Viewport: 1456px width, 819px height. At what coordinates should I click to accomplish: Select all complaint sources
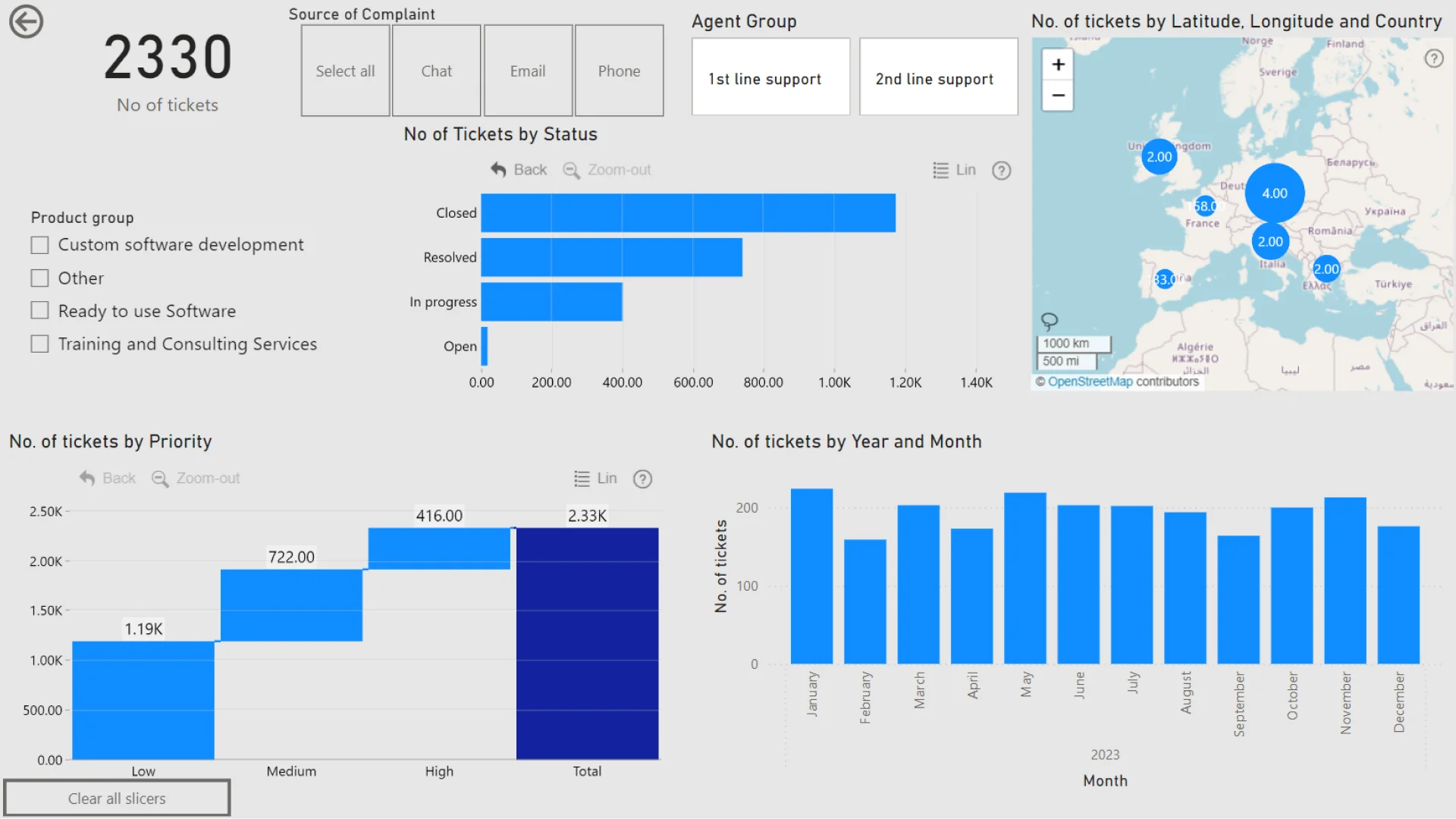[345, 71]
